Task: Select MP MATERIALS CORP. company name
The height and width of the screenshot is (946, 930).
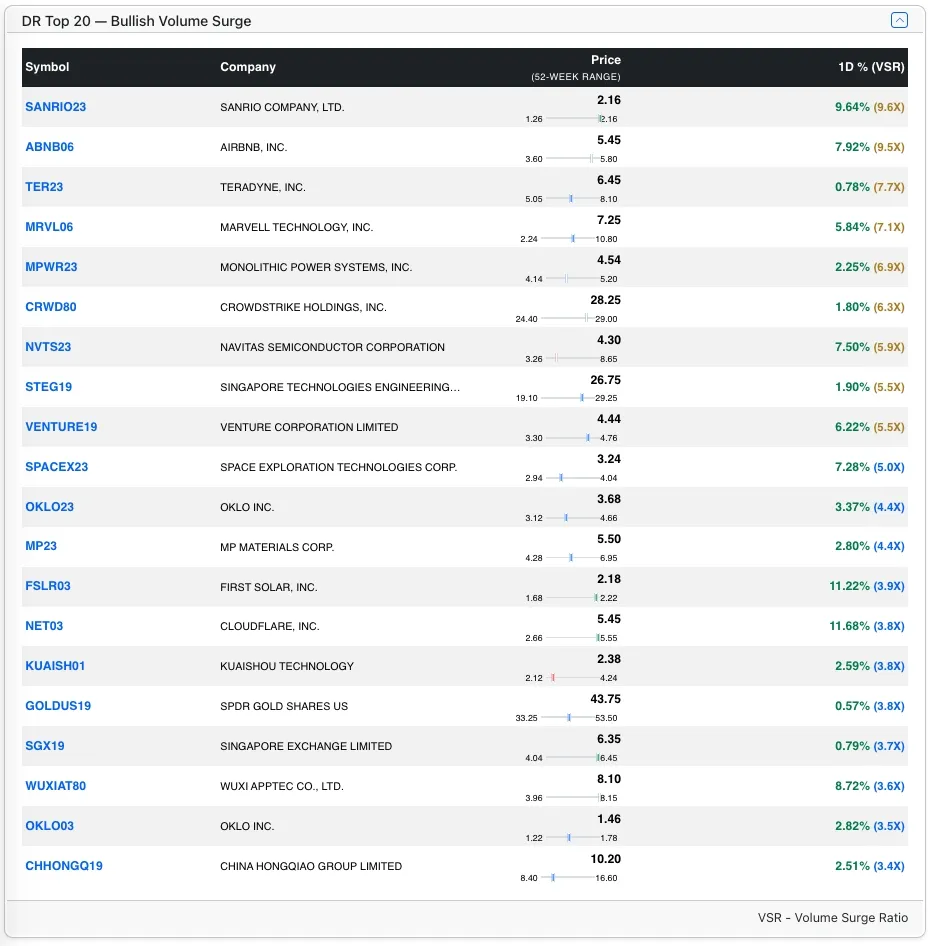Action: coord(277,547)
